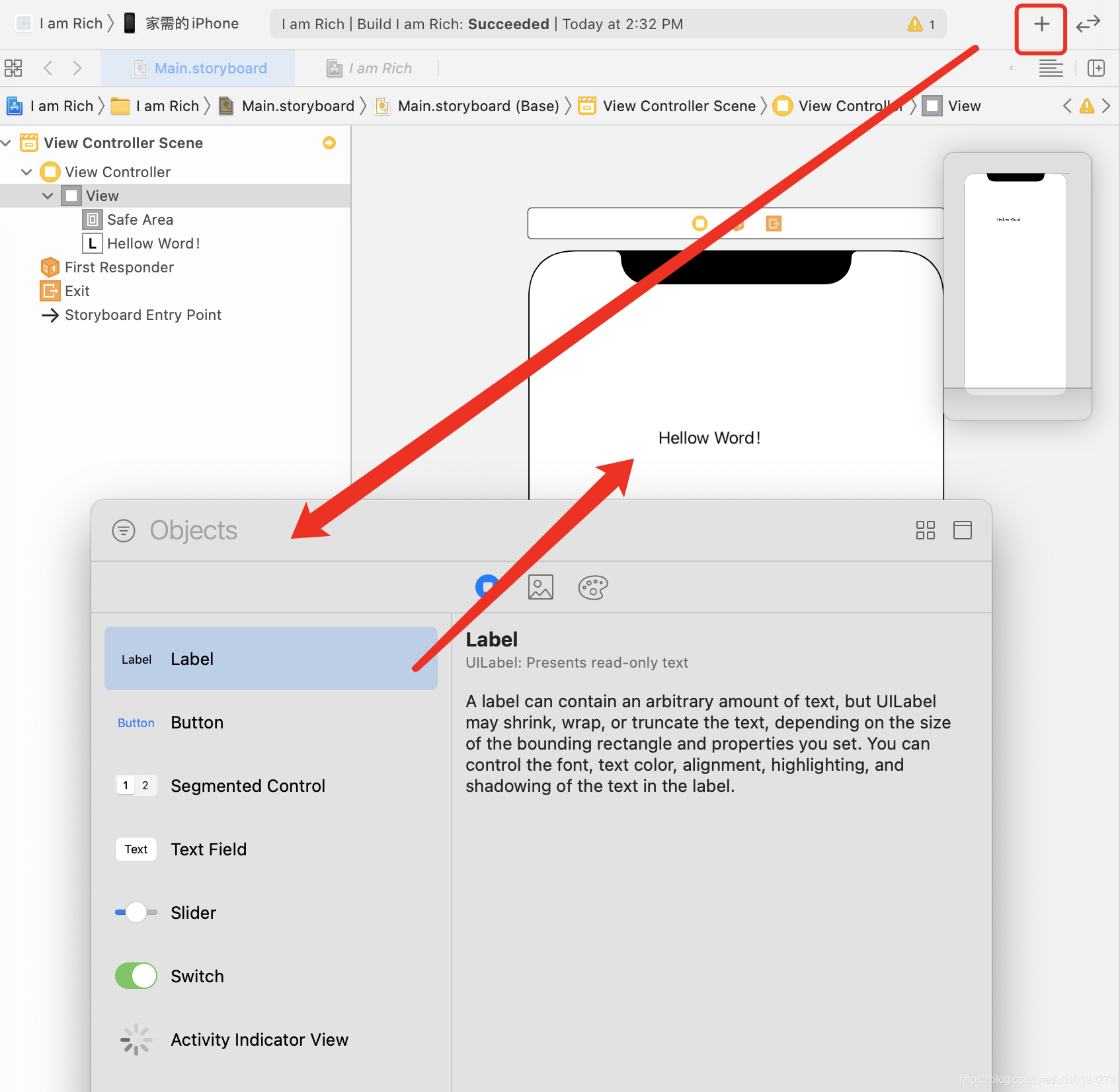Select Exit in the document outline
The image size is (1120, 1092).
point(175,291)
